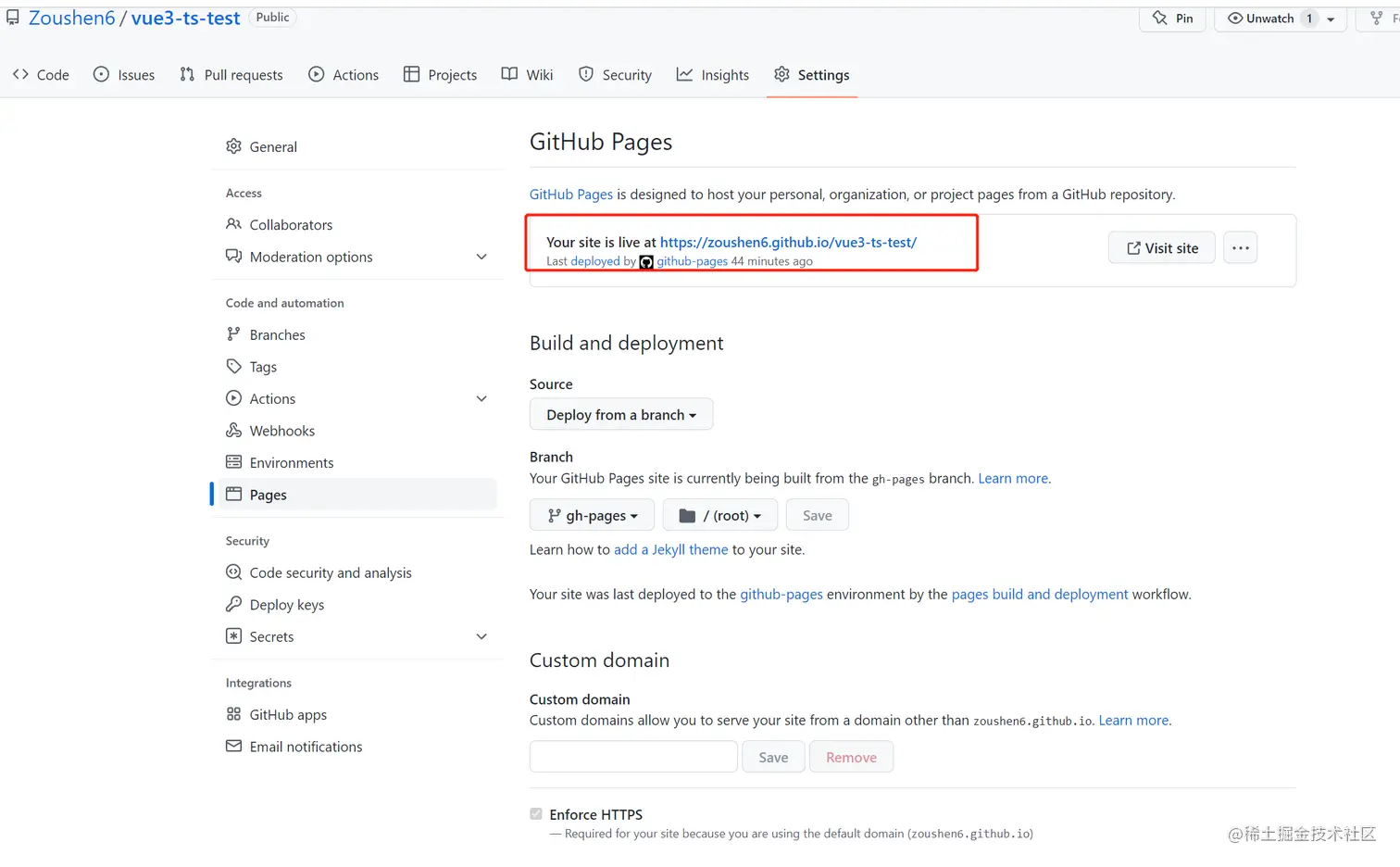The image size is (1400, 867).
Task: Click the Secrets asterisk icon
Action: [234, 636]
